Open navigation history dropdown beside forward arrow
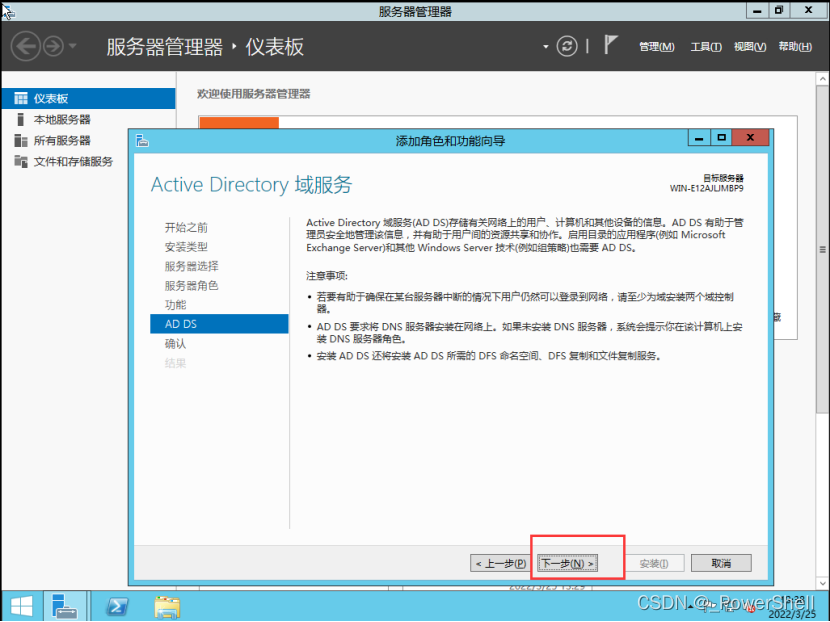This screenshot has width=830, height=622. 73,46
